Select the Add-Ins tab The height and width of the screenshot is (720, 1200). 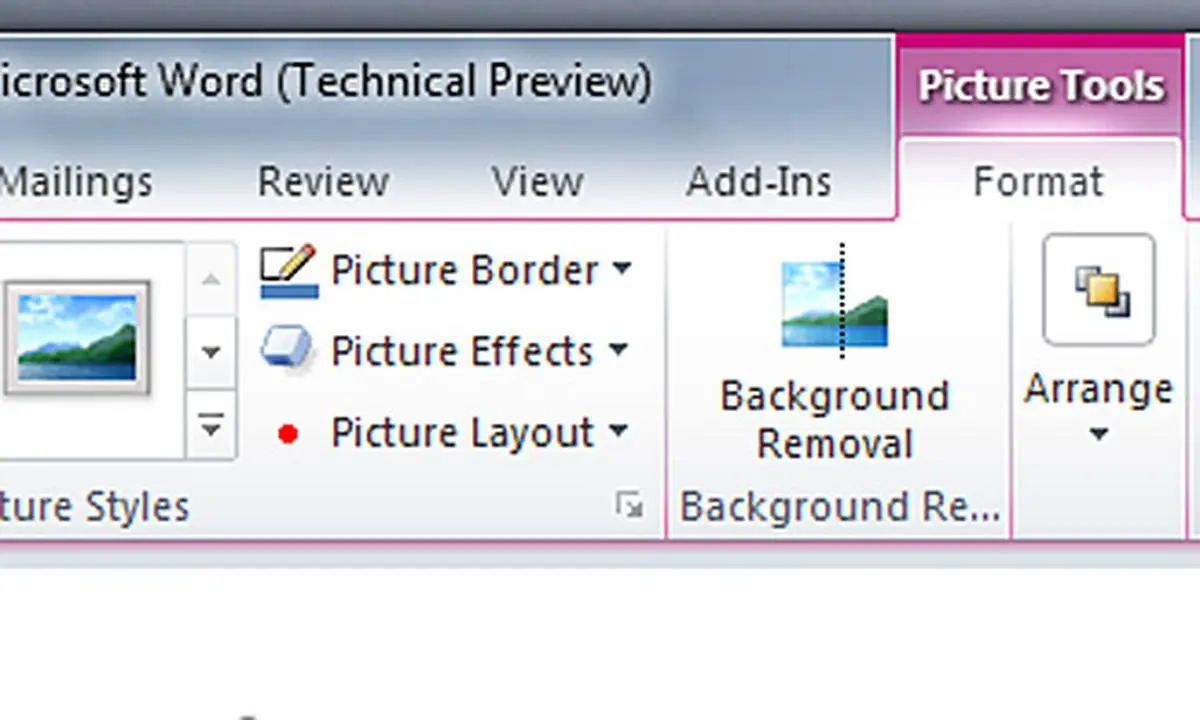[x=758, y=182]
